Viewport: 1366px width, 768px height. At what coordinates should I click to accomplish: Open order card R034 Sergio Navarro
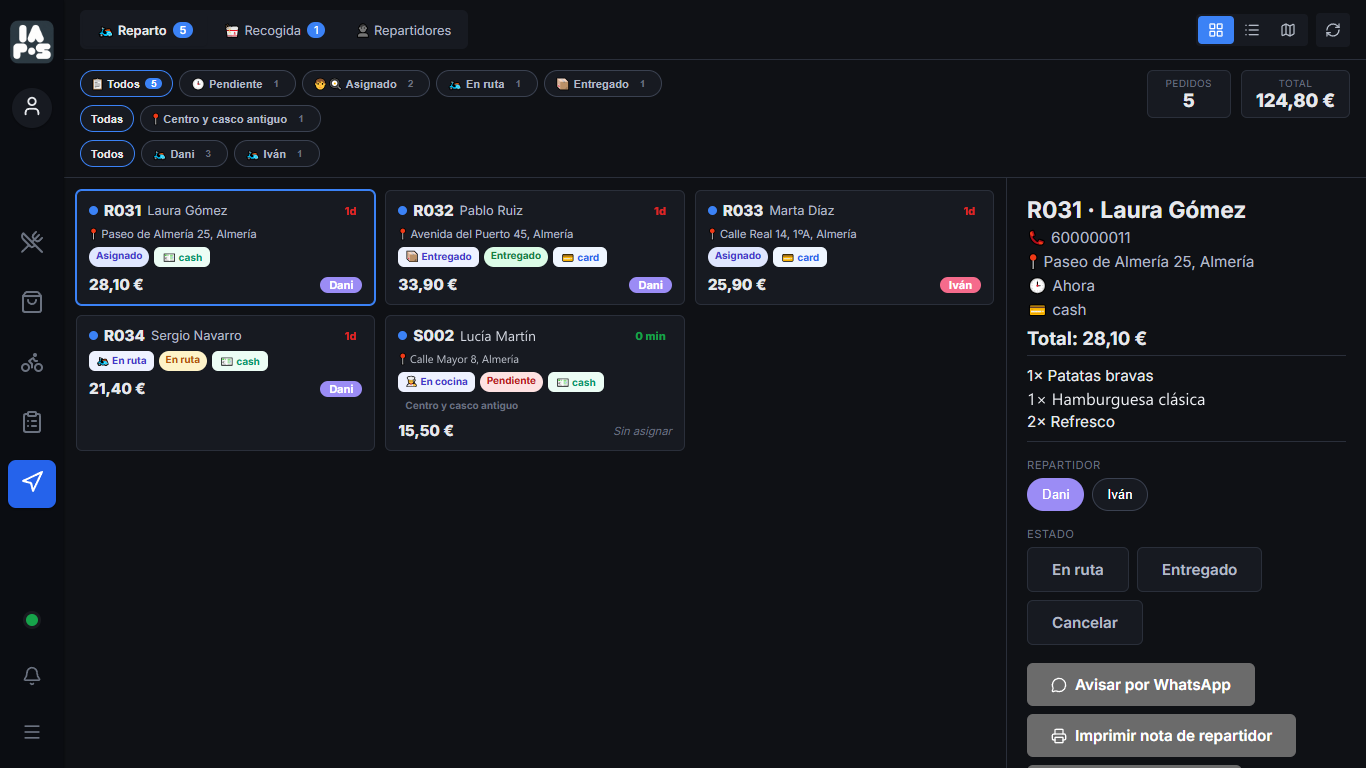pyautogui.click(x=226, y=383)
